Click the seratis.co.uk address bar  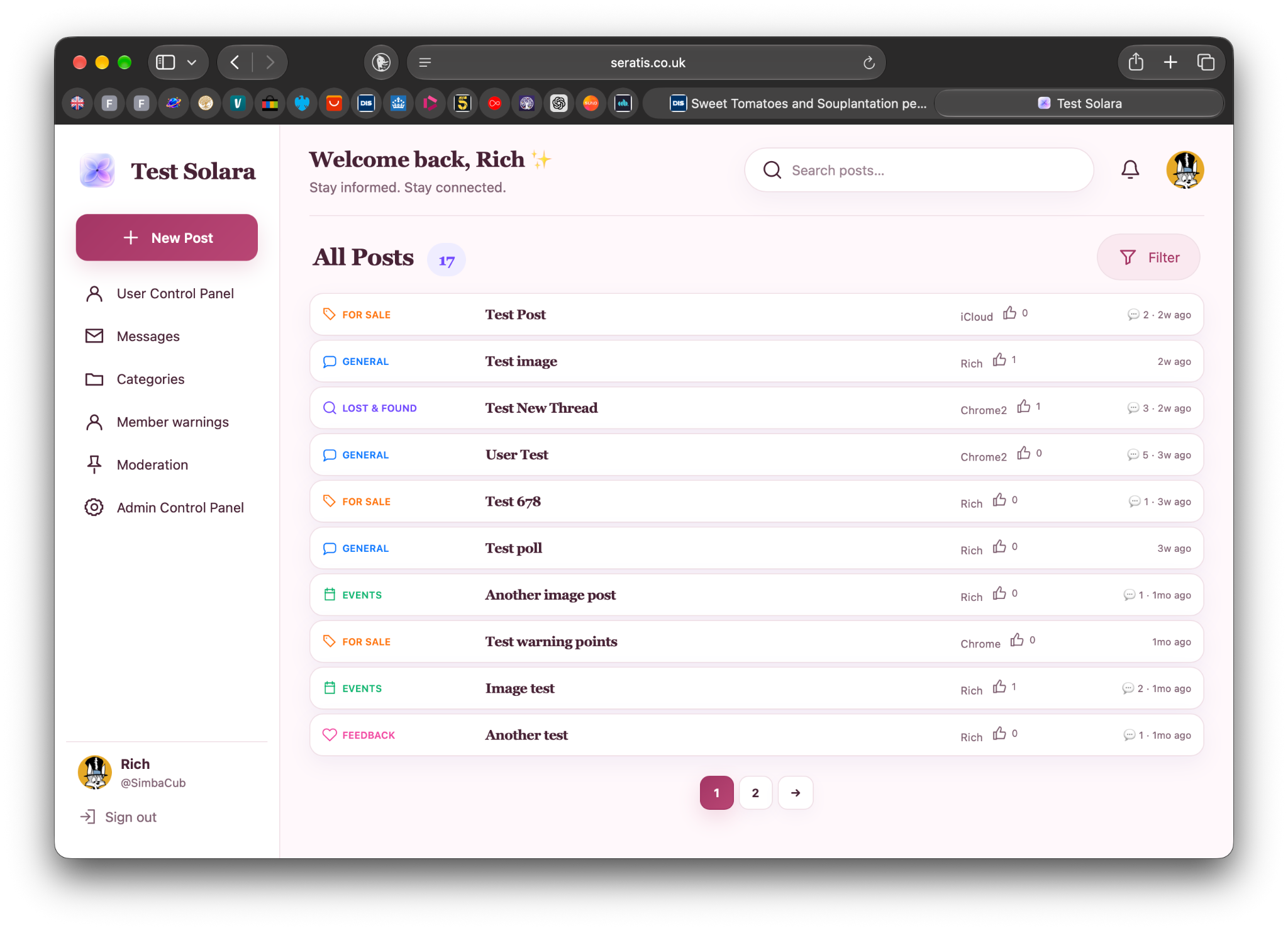647,62
